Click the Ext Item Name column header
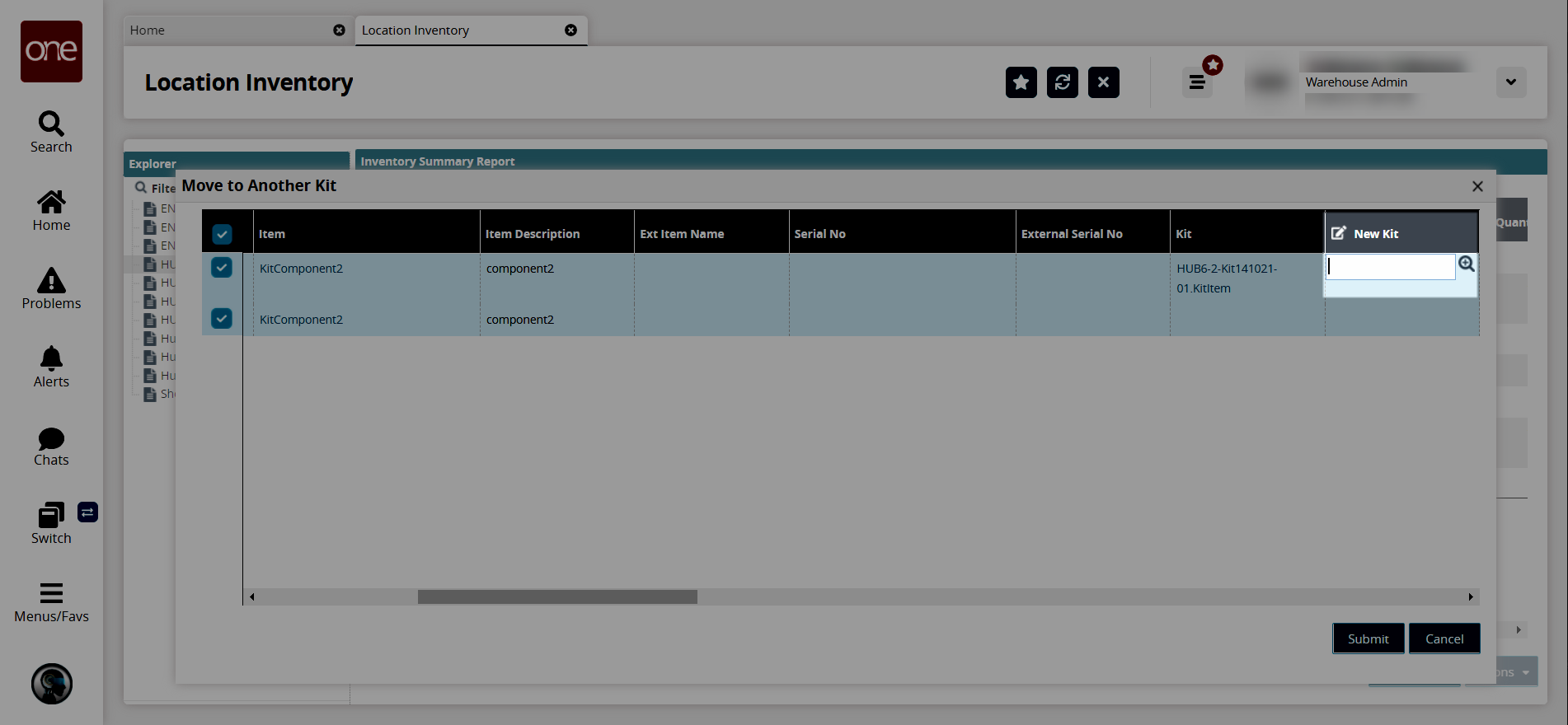The width and height of the screenshot is (1568, 725). point(711,234)
